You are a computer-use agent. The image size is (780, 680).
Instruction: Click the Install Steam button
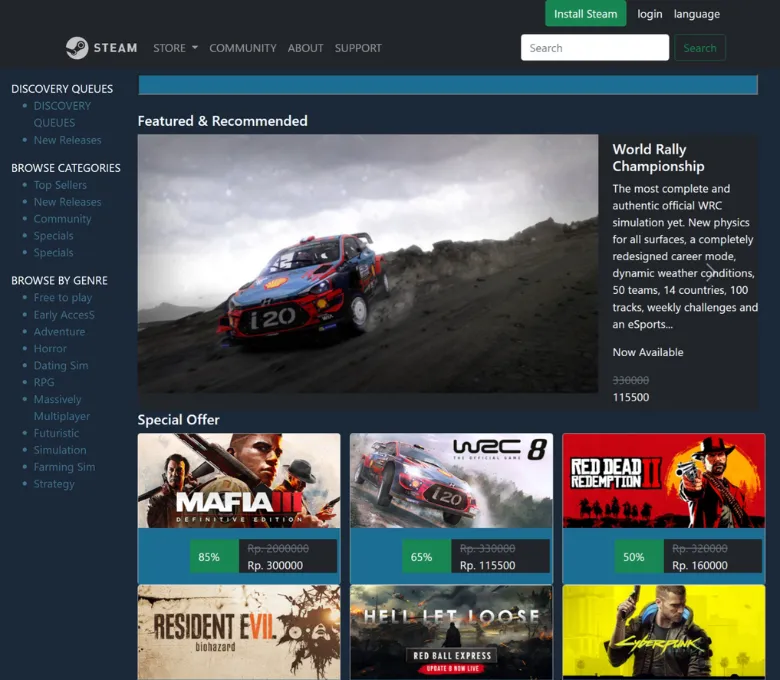(585, 13)
